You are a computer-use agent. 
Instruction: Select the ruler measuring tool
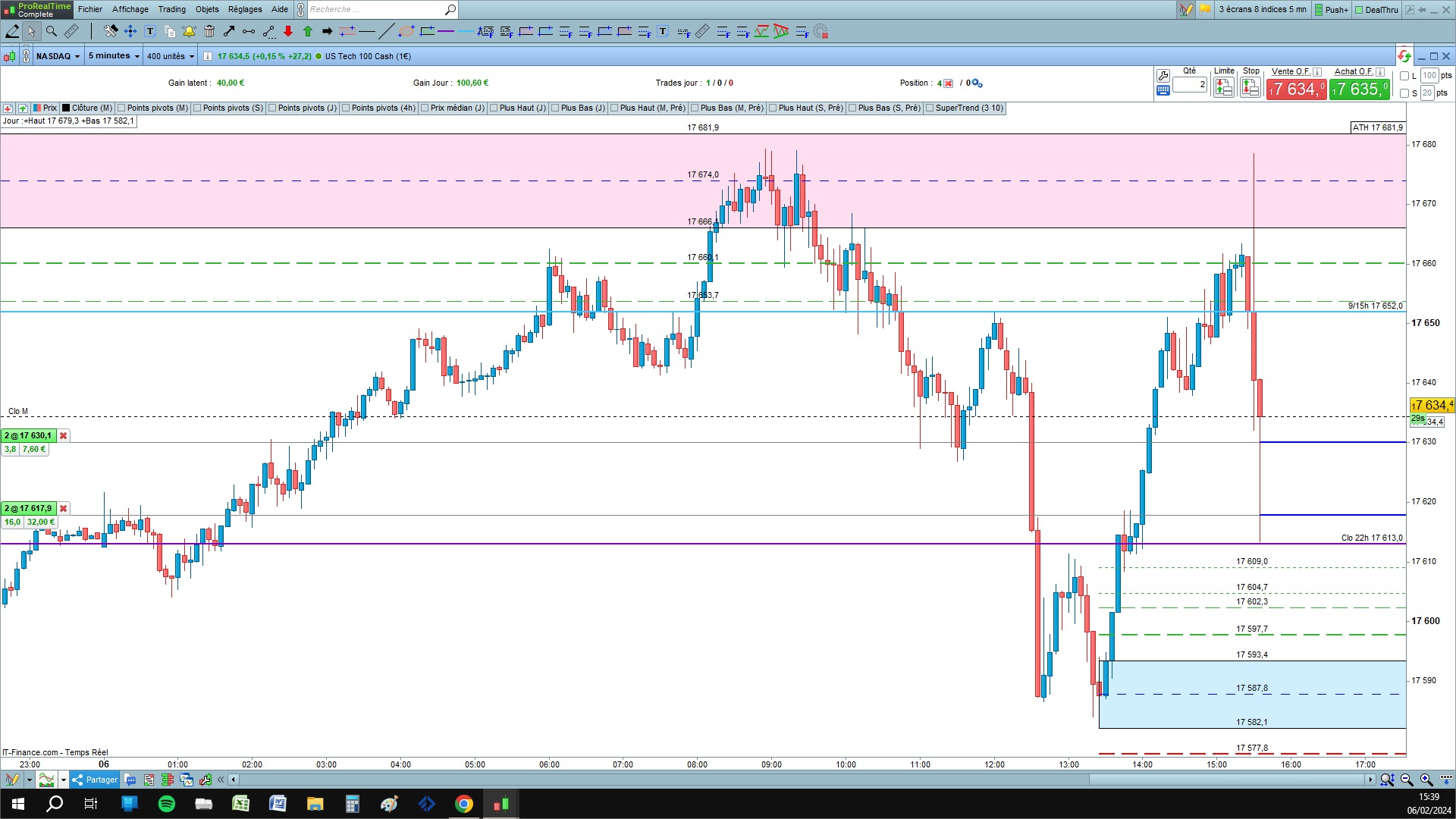71,31
